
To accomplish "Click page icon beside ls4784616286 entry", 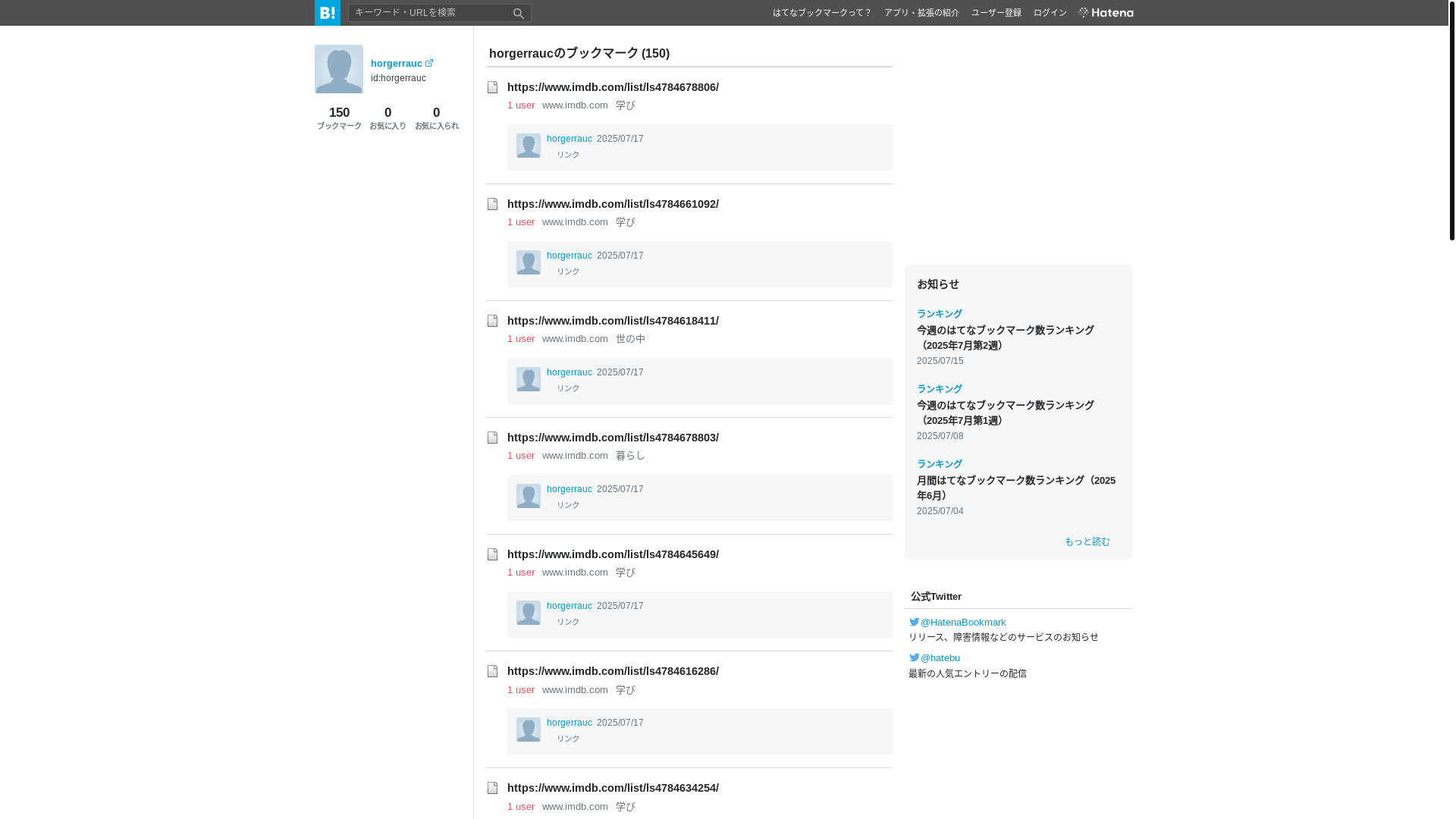I will click(x=493, y=671).
